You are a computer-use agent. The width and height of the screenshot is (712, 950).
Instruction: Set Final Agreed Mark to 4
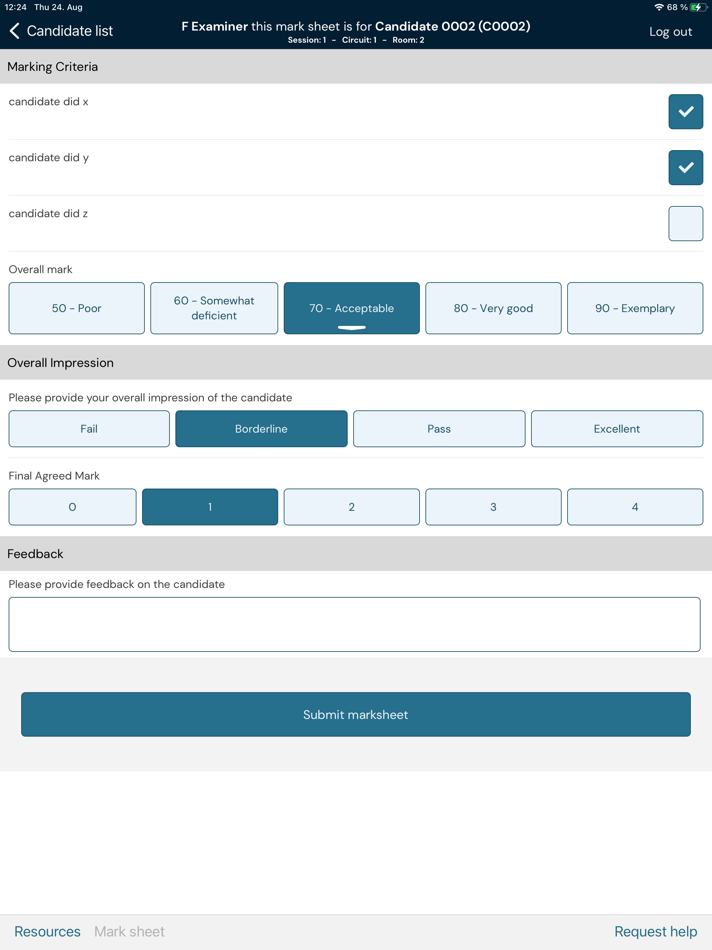pyautogui.click(x=634, y=507)
